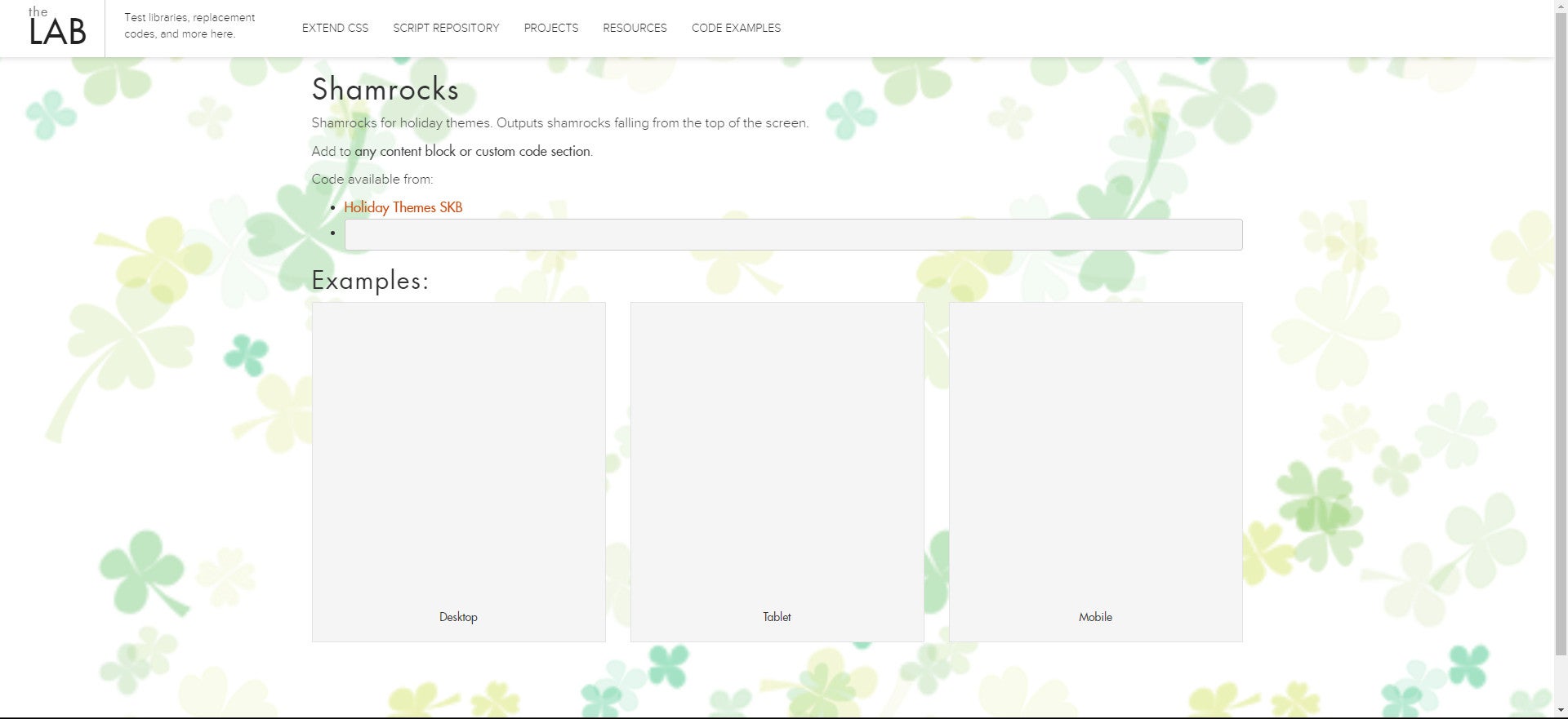Click the vertical scrollbar thumb

click(x=1561, y=326)
